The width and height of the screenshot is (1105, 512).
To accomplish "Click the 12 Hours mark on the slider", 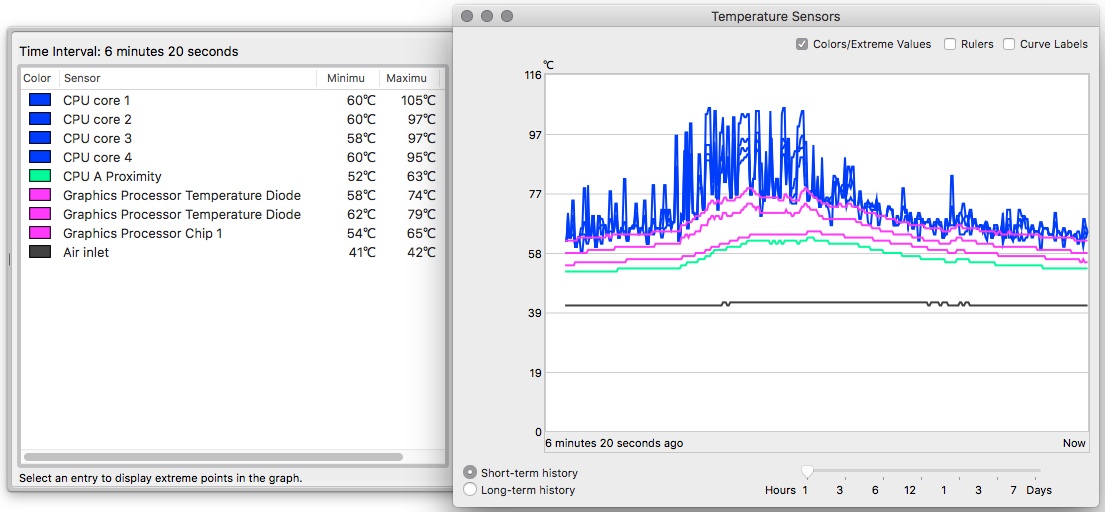I will coord(910,489).
